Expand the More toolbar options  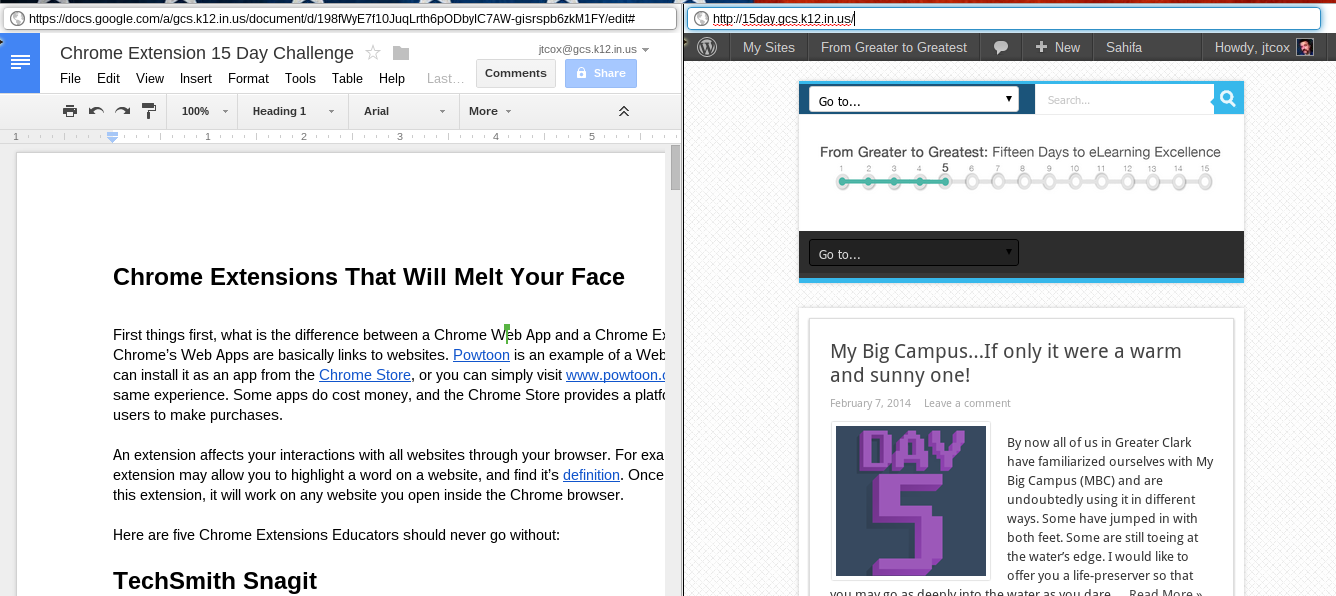pyautogui.click(x=490, y=111)
